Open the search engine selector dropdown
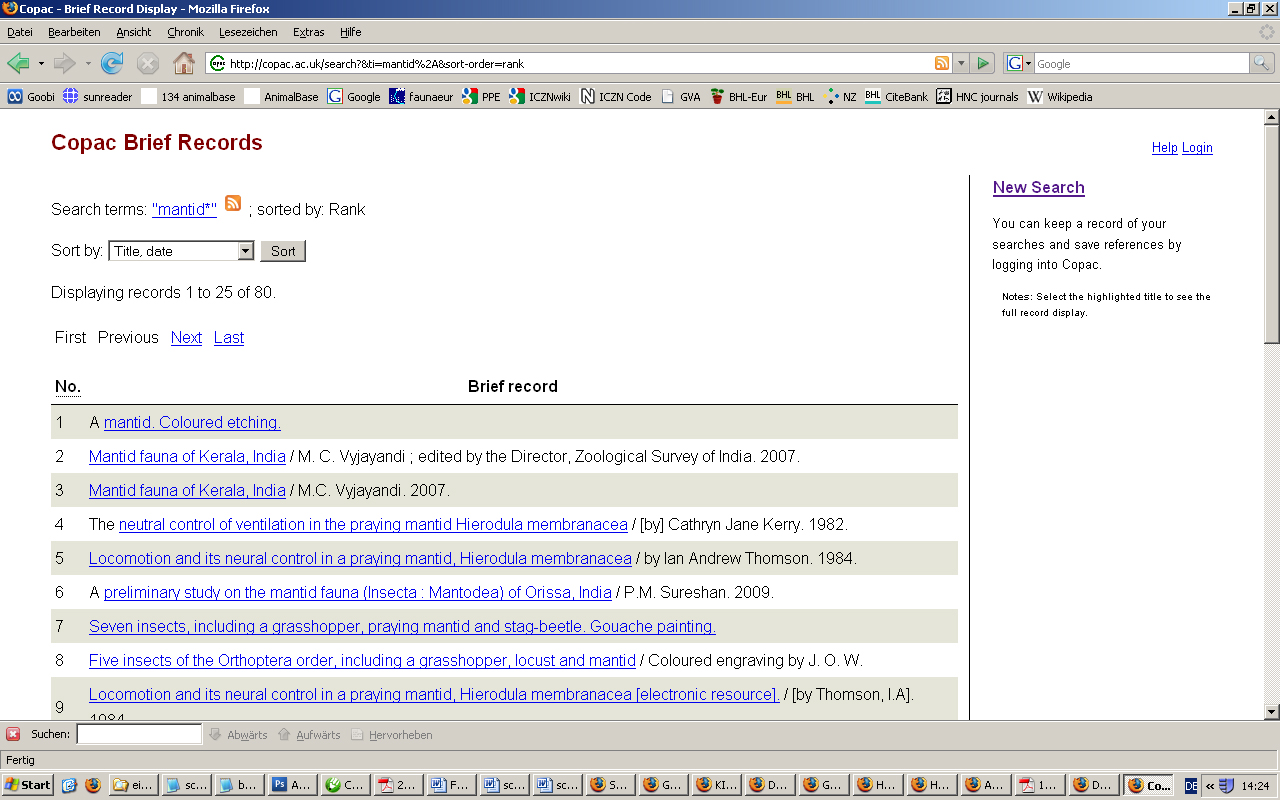 tap(1019, 64)
